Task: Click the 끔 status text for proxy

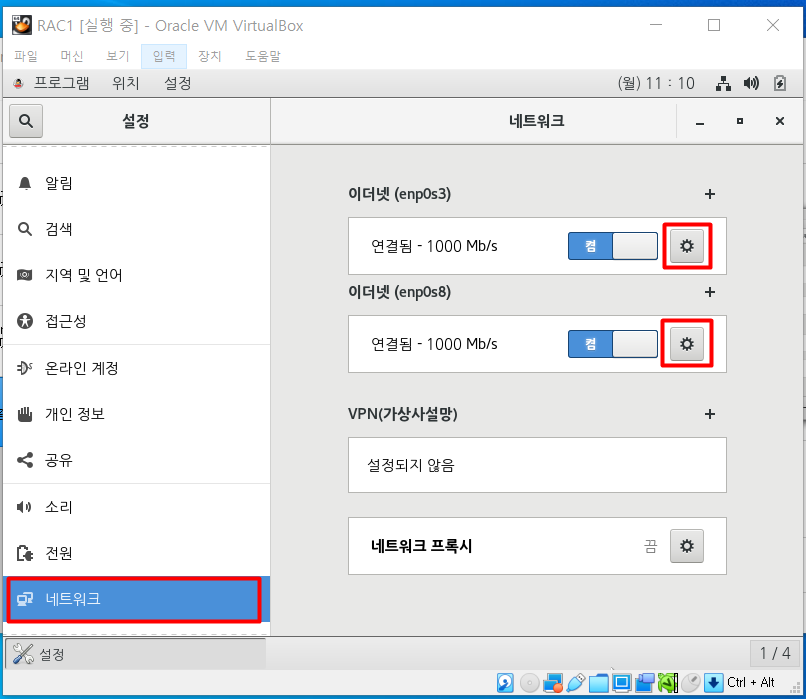Action: point(650,546)
